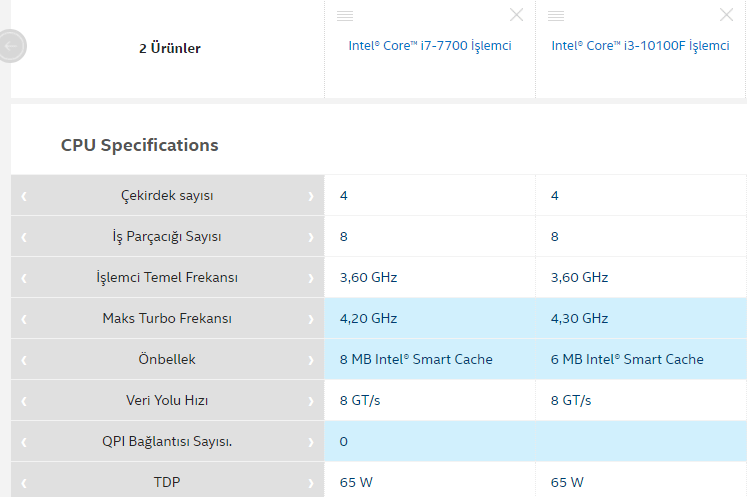The image size is (747, 497).
Task: Click i3-10100F 8 GT/s bus speed
Action: (571, 400)
